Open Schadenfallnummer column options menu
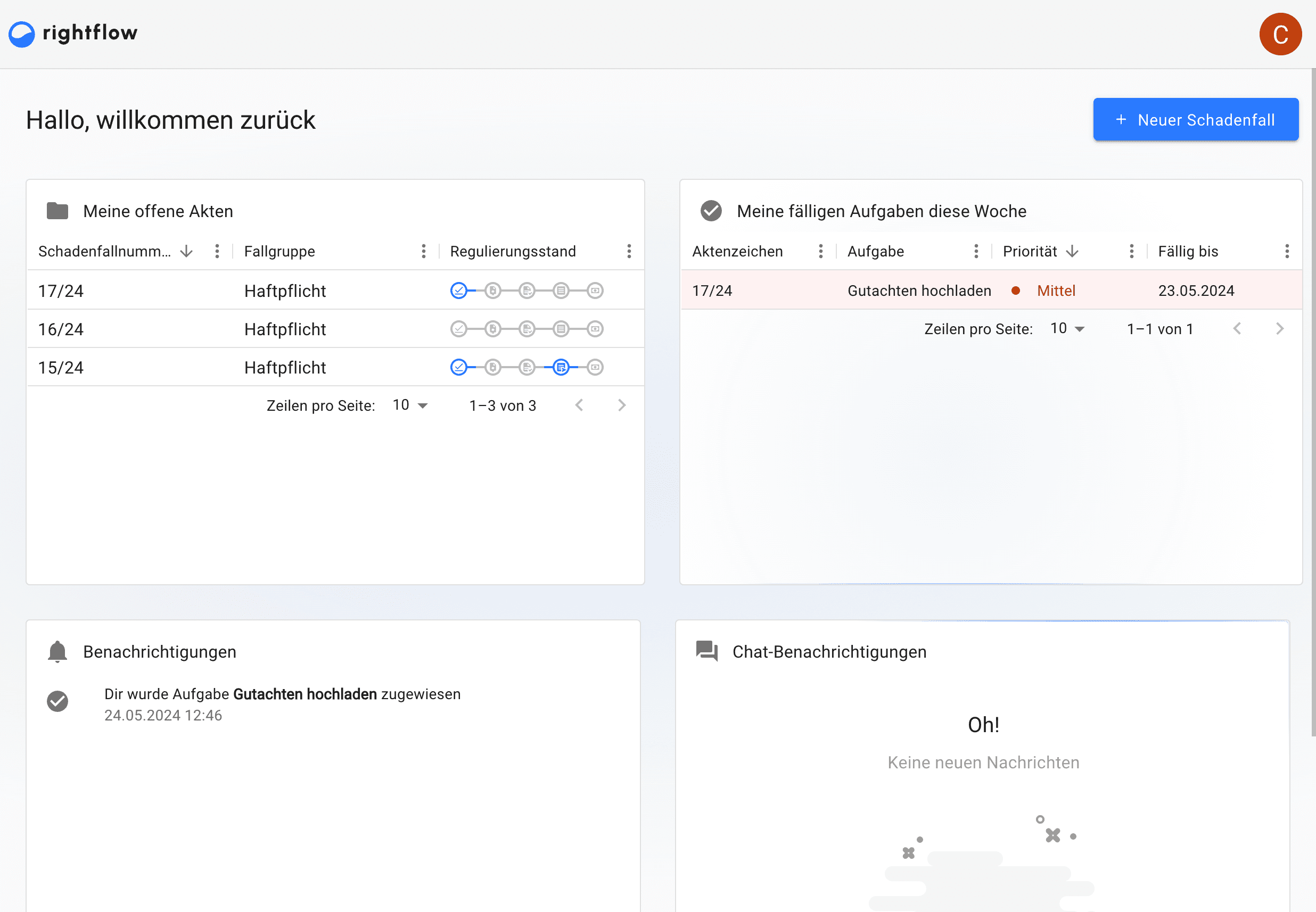The image size is (1316, 912). click(x=217, y=252)
